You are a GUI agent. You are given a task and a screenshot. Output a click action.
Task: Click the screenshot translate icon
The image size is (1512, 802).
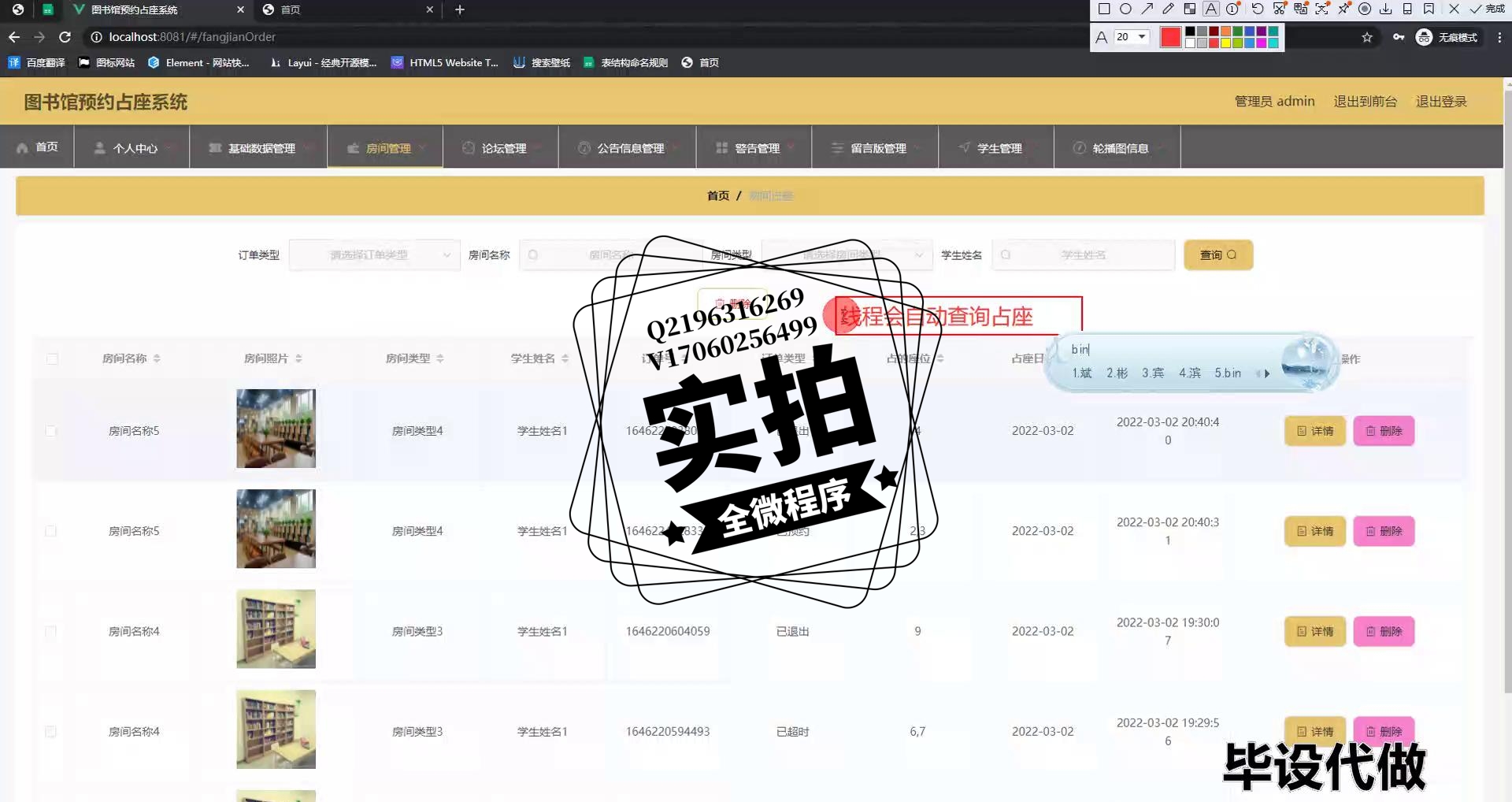click(x=1301, y=9)
